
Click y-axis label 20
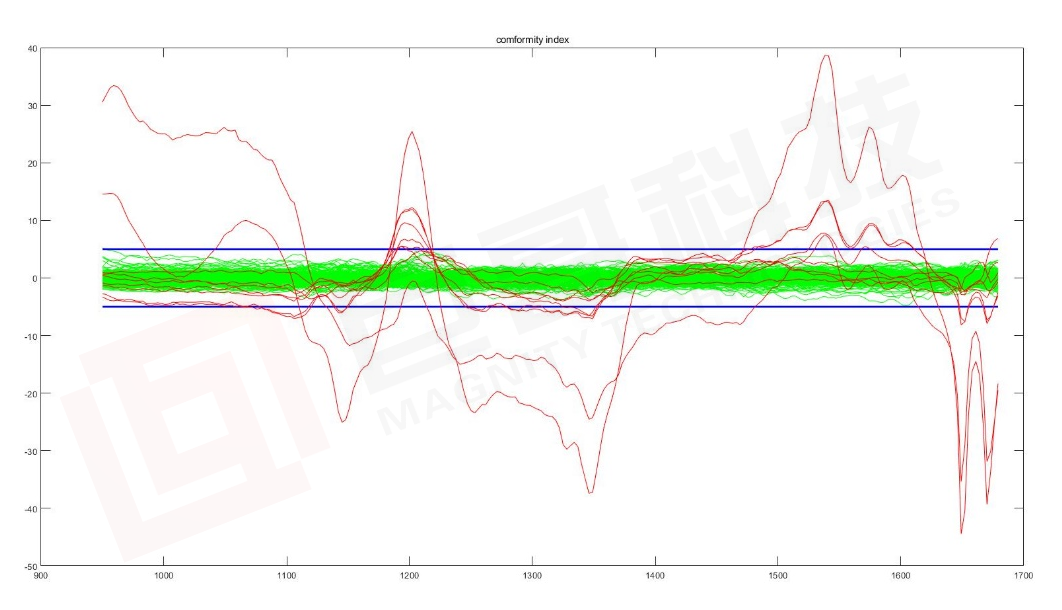[x=33, y=164]
